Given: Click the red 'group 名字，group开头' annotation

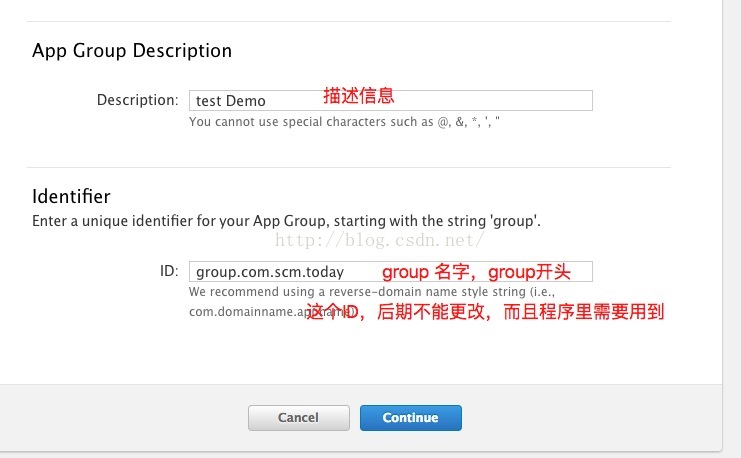Looking at the screenshot, I should (x=476, y=272).
